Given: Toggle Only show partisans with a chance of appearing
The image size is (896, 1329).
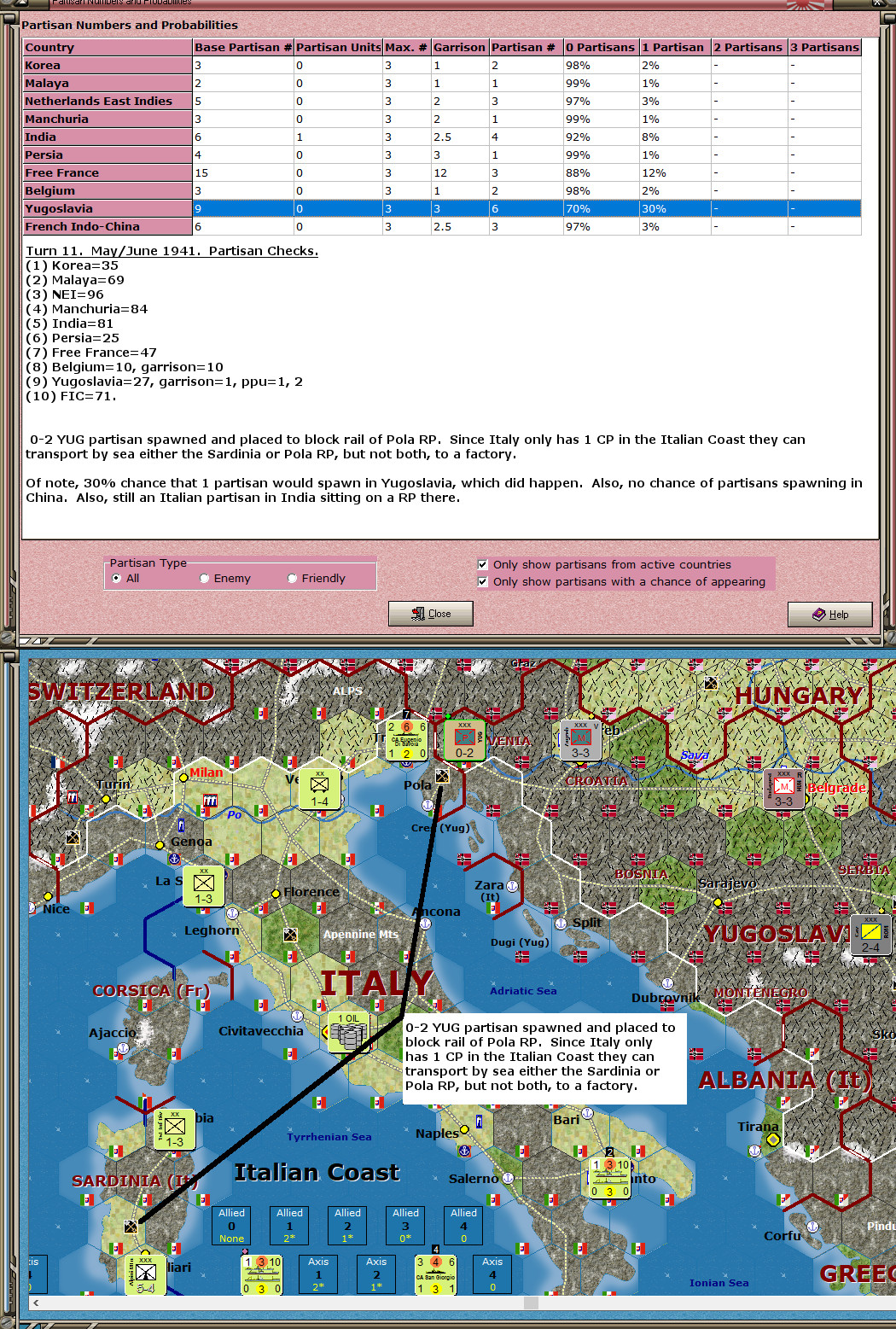Looking at the screenshot, I should tap(483, 581).
